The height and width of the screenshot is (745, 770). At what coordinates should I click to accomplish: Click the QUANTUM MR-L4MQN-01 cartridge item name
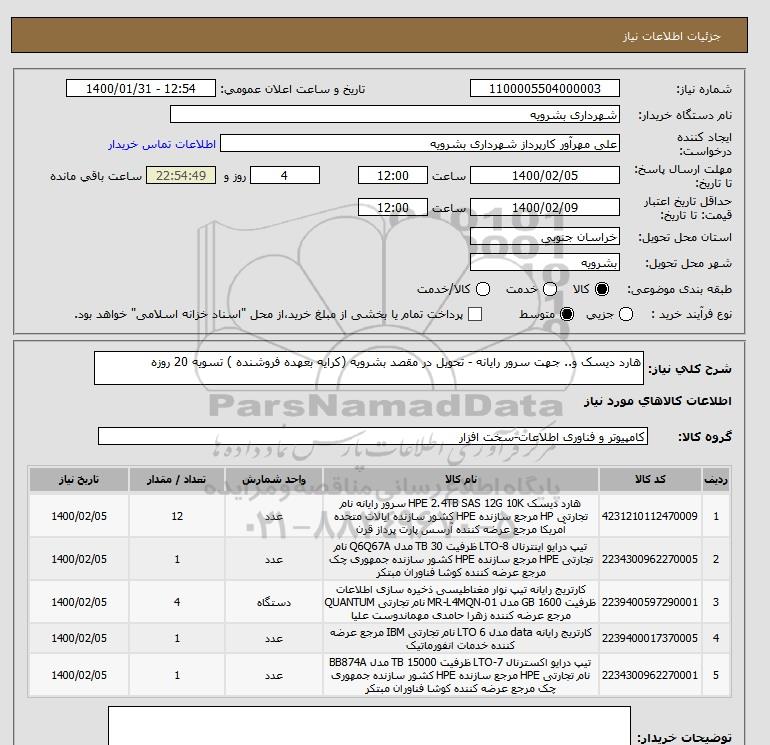(x=461, y=602)
